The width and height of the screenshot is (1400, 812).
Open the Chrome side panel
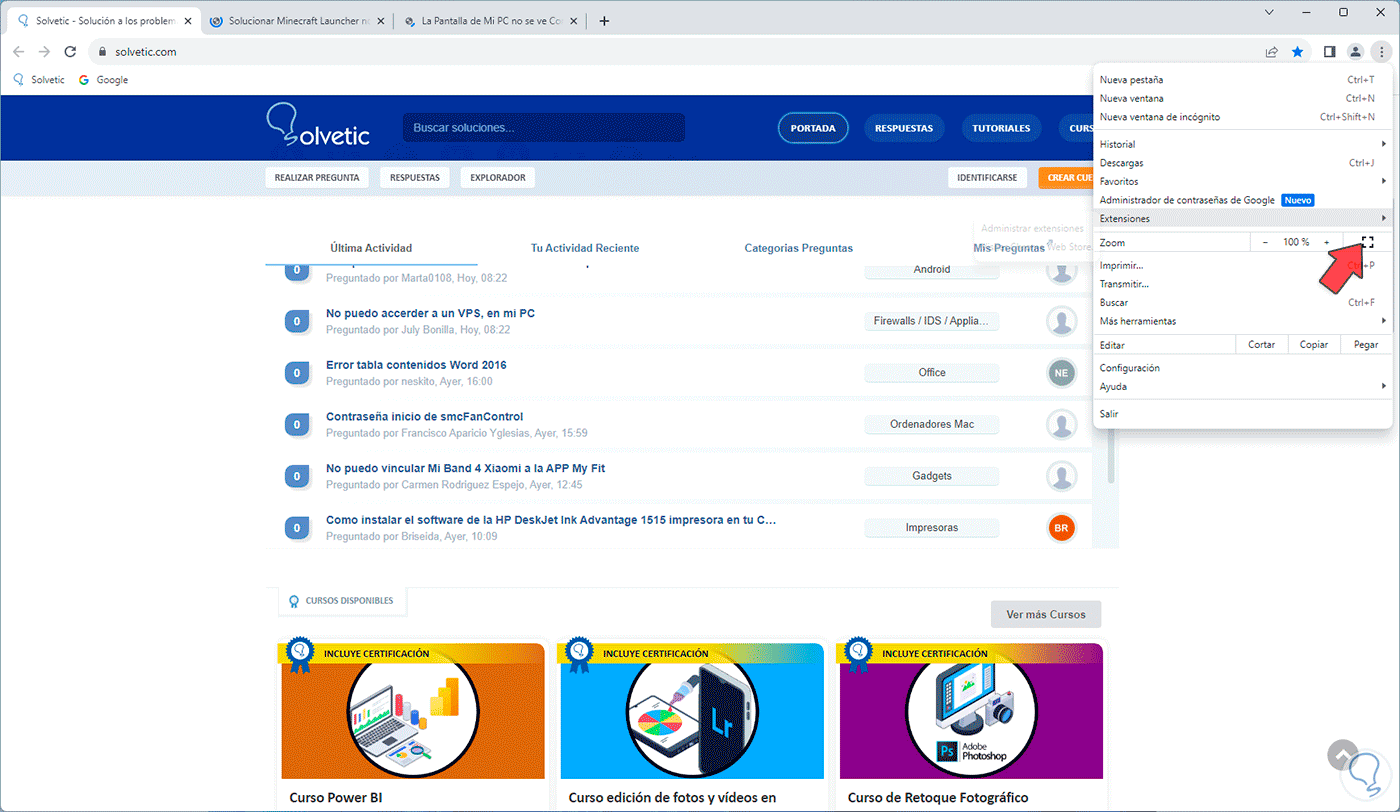tap(1329, 52)
